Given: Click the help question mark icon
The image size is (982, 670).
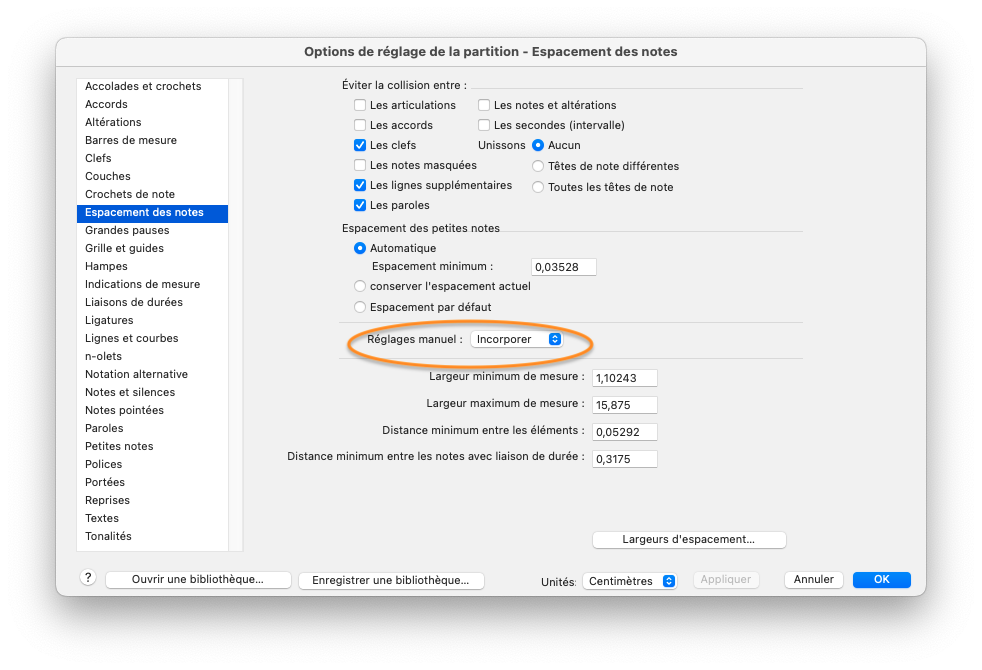Looking at the screenshot, I should pyautogui.click(x=87, y=578).
